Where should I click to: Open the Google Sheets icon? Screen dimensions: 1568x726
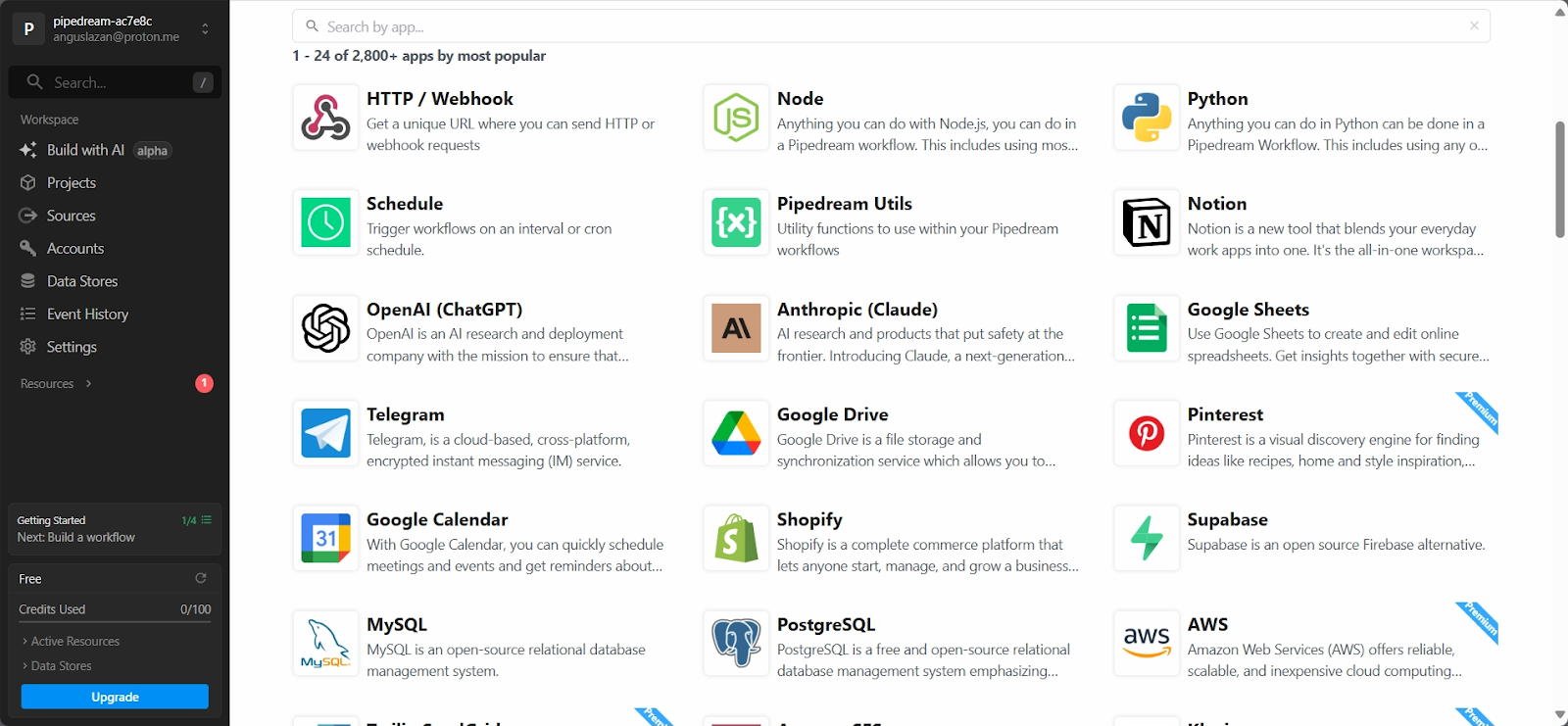pos(1147,328)
